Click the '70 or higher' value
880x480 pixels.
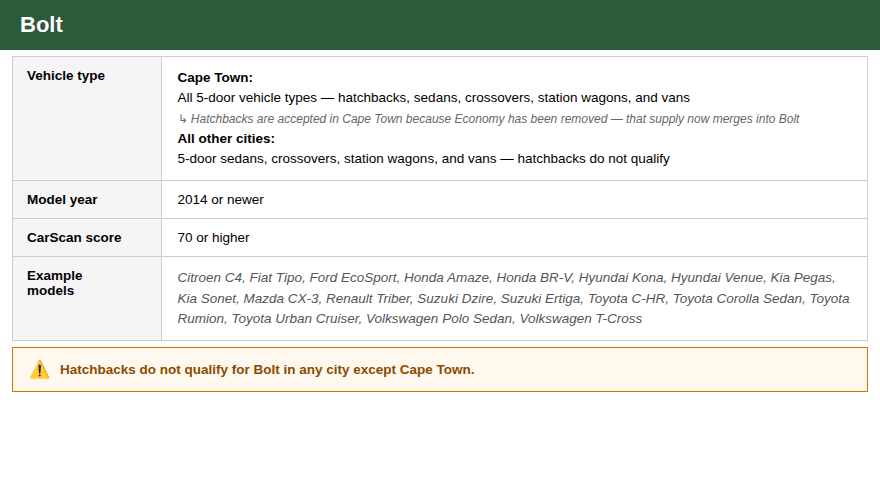click(213, 238)
